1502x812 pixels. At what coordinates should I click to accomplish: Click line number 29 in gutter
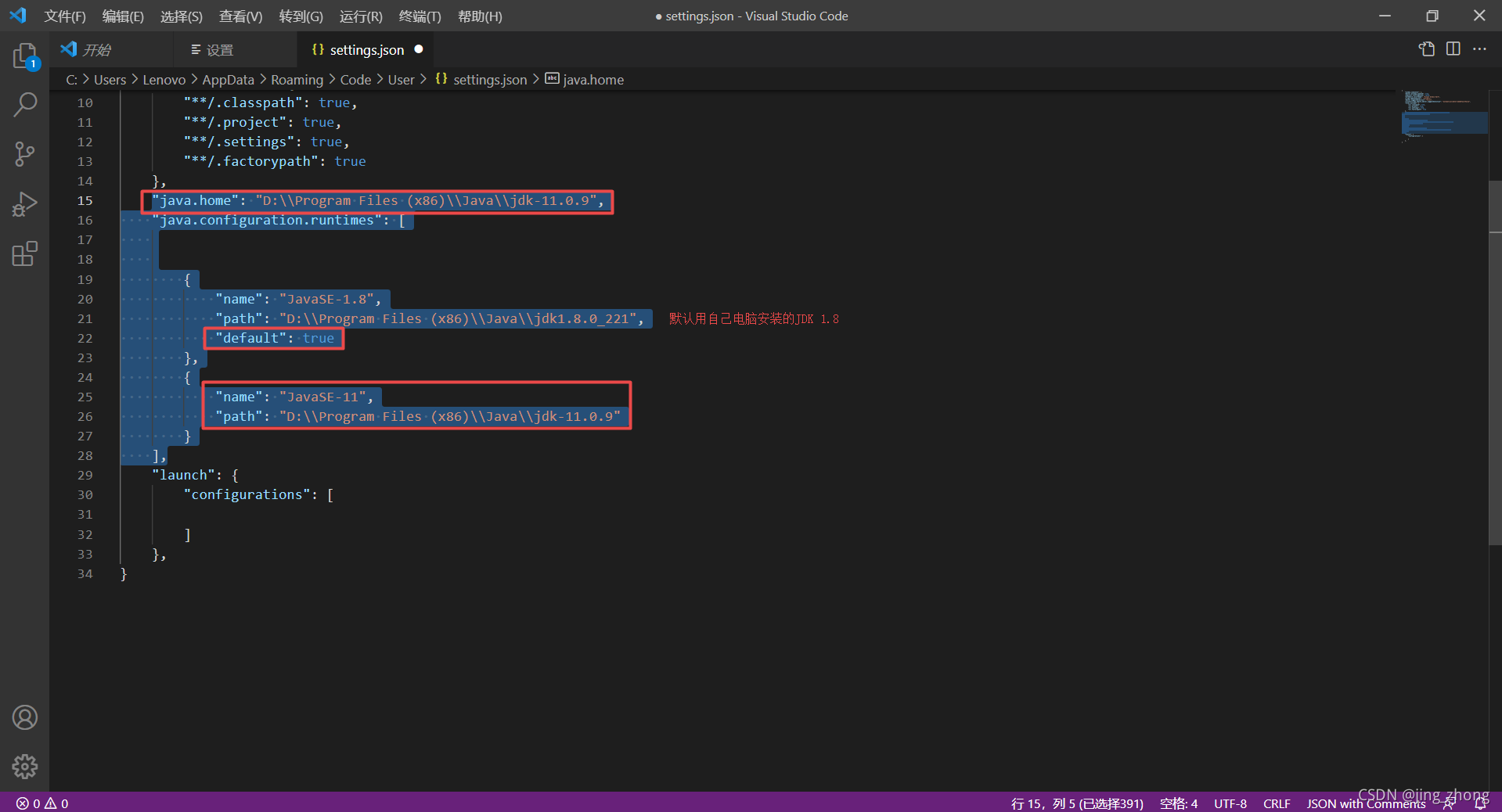[x=85, y=476]
